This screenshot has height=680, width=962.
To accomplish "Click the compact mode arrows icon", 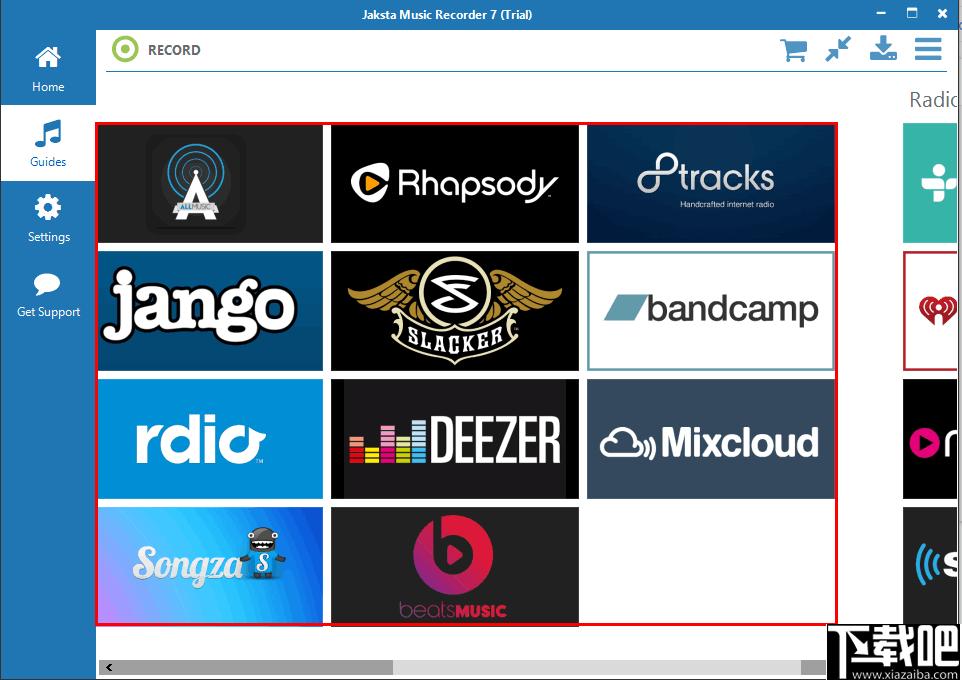I will 838,49.
